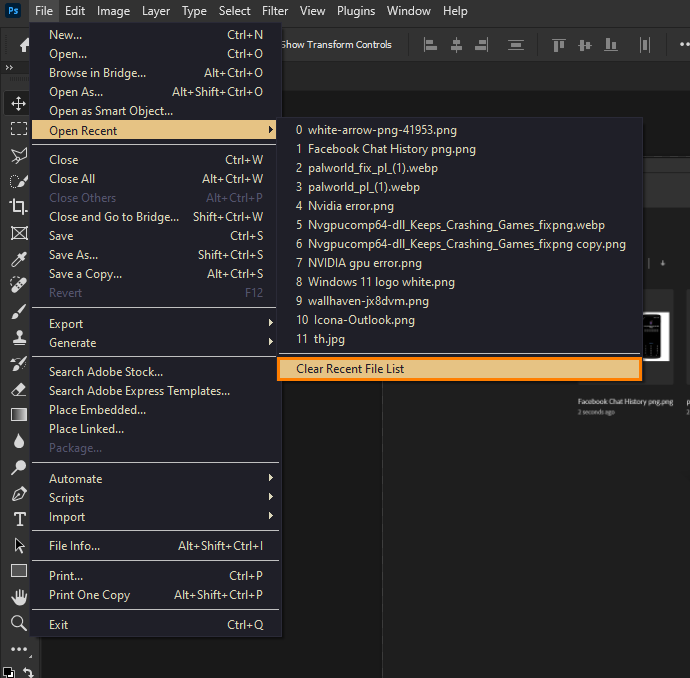This screenshot has height=678, width=690.
Task: Select the Spot Healing Brush tool
Action: point(18,285)
